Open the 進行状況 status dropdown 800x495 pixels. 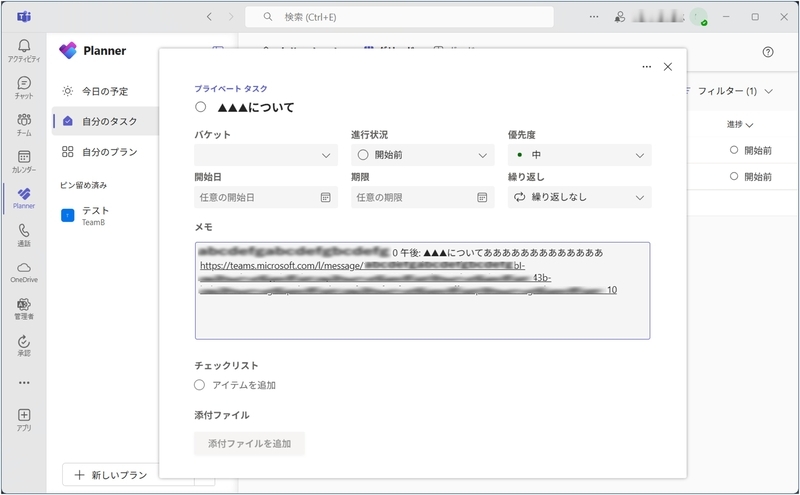point(422,155)
